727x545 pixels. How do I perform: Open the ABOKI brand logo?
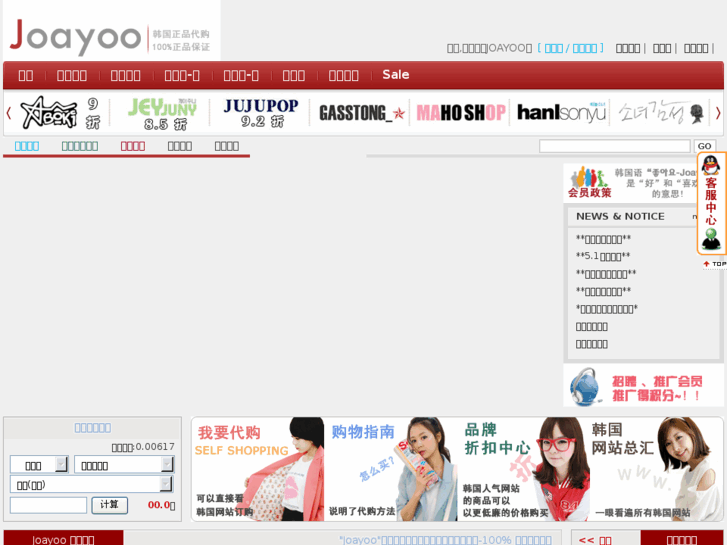click(59, 113)
